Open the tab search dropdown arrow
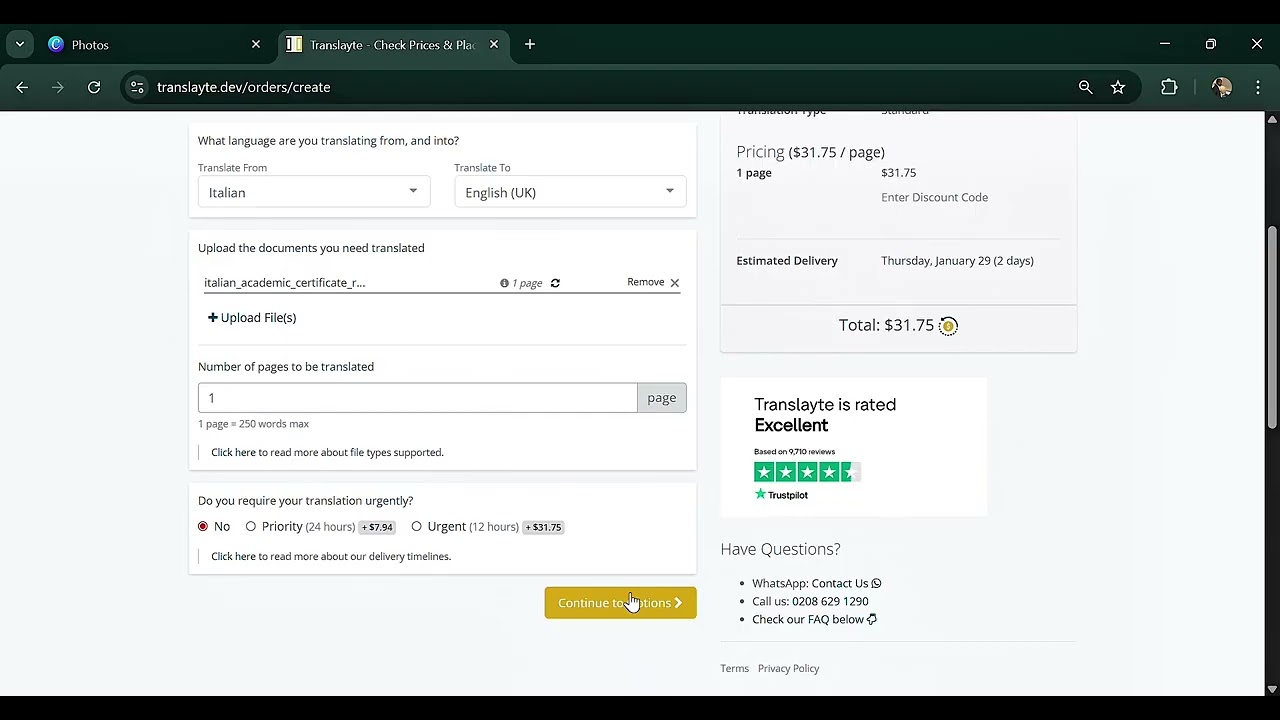The image size is (1280, 720). 19,44
